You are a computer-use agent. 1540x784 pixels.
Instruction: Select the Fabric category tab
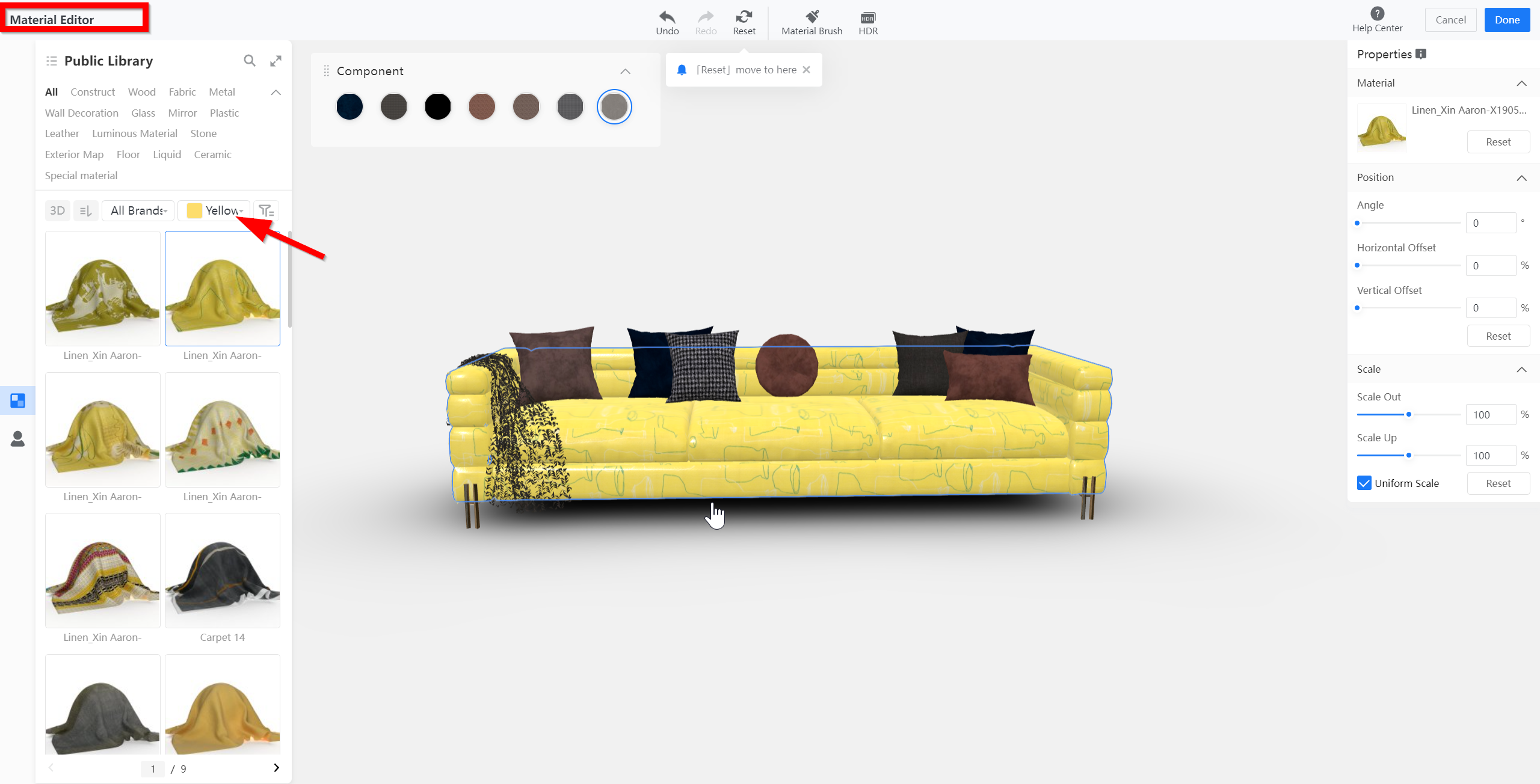182,92
